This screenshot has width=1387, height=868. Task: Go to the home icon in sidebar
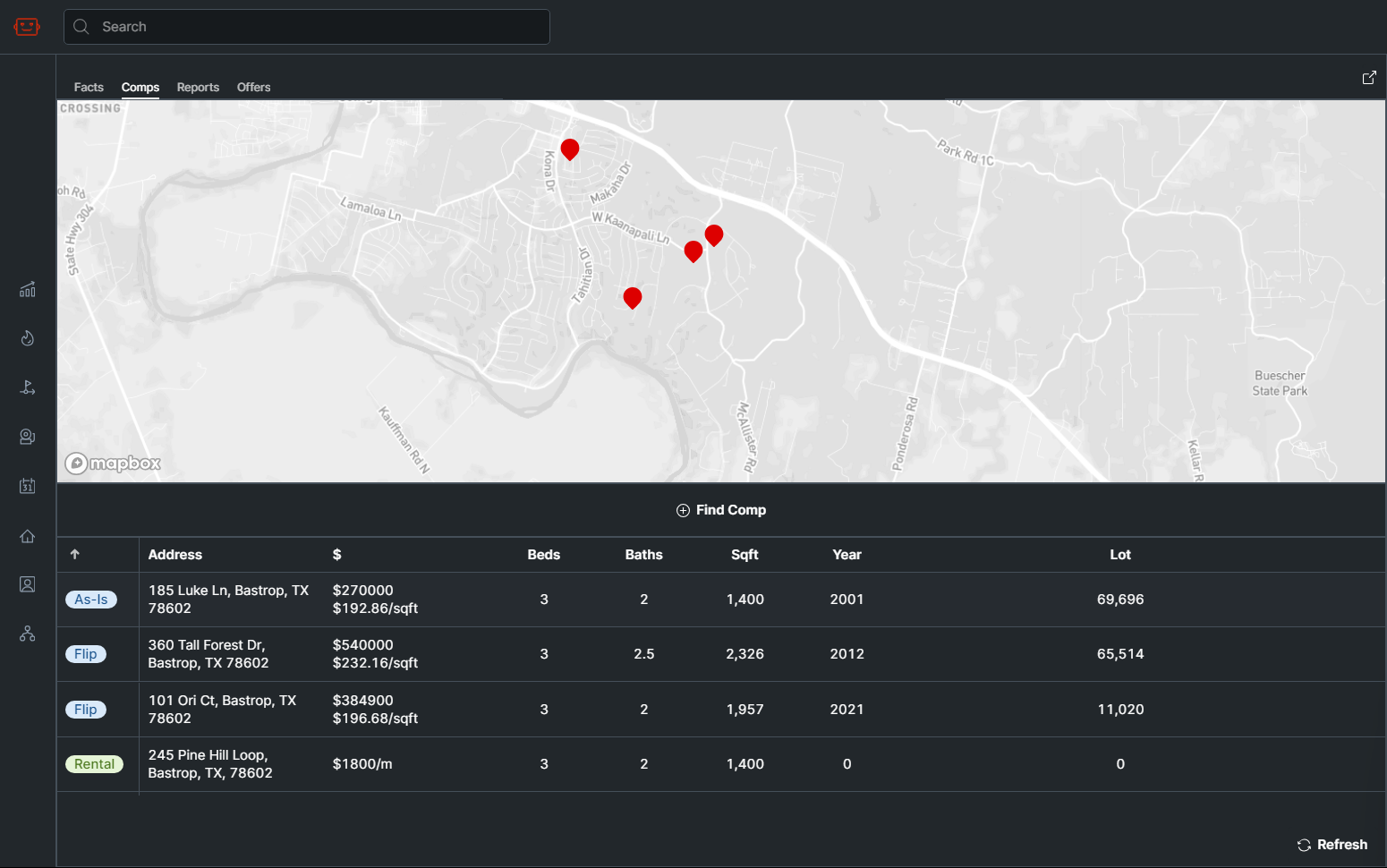(28, 536)
